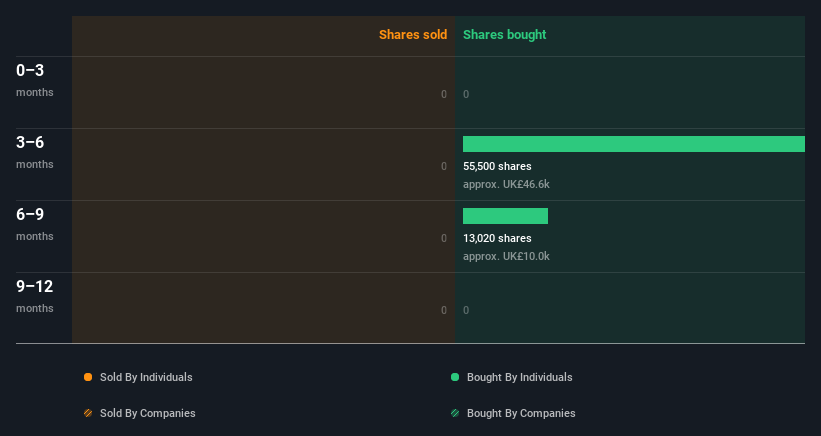Click the striped Sold By Companies legend icon
The image size is (821, 436).
click(88, 413)
